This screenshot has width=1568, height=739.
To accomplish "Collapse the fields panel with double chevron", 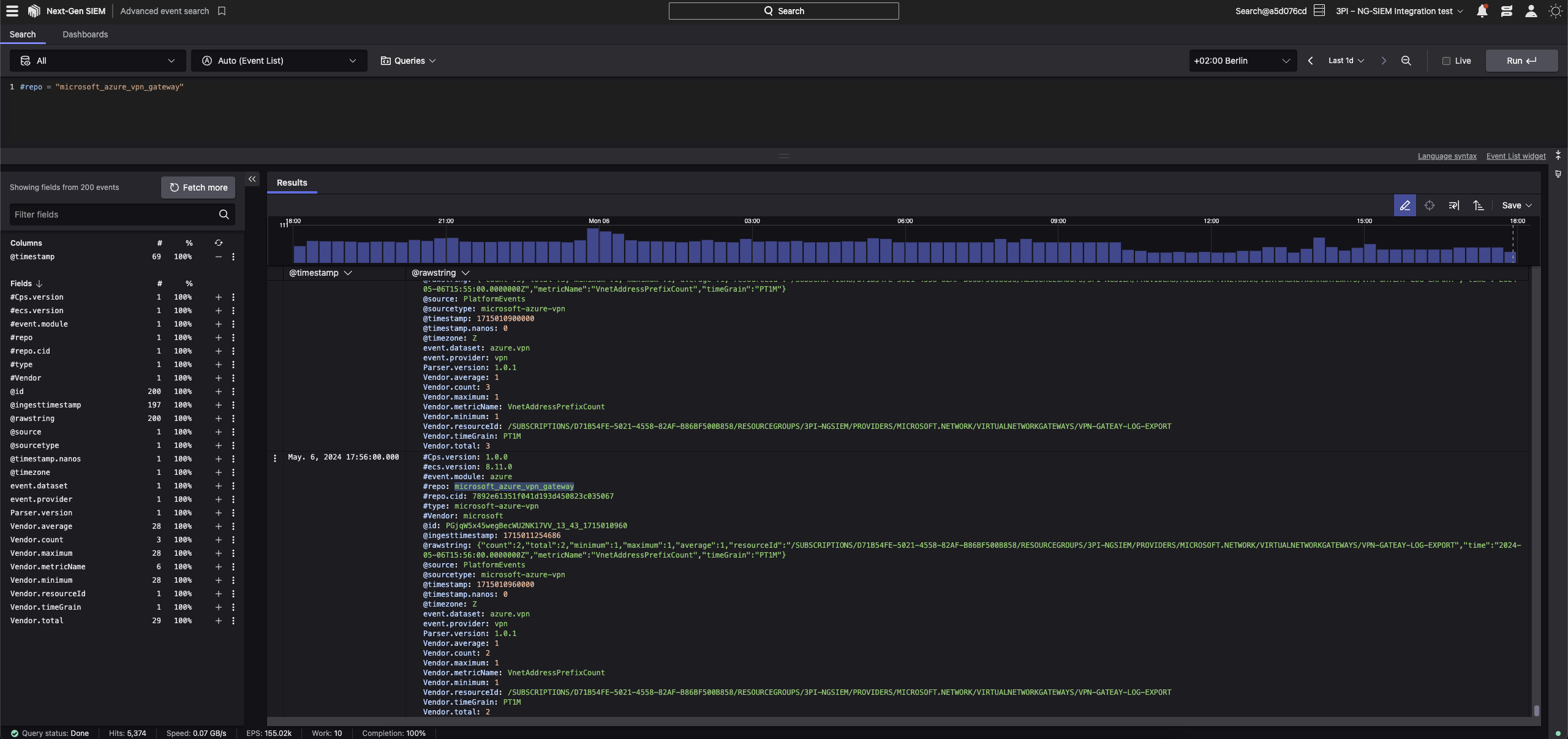I will coord(252,179).
